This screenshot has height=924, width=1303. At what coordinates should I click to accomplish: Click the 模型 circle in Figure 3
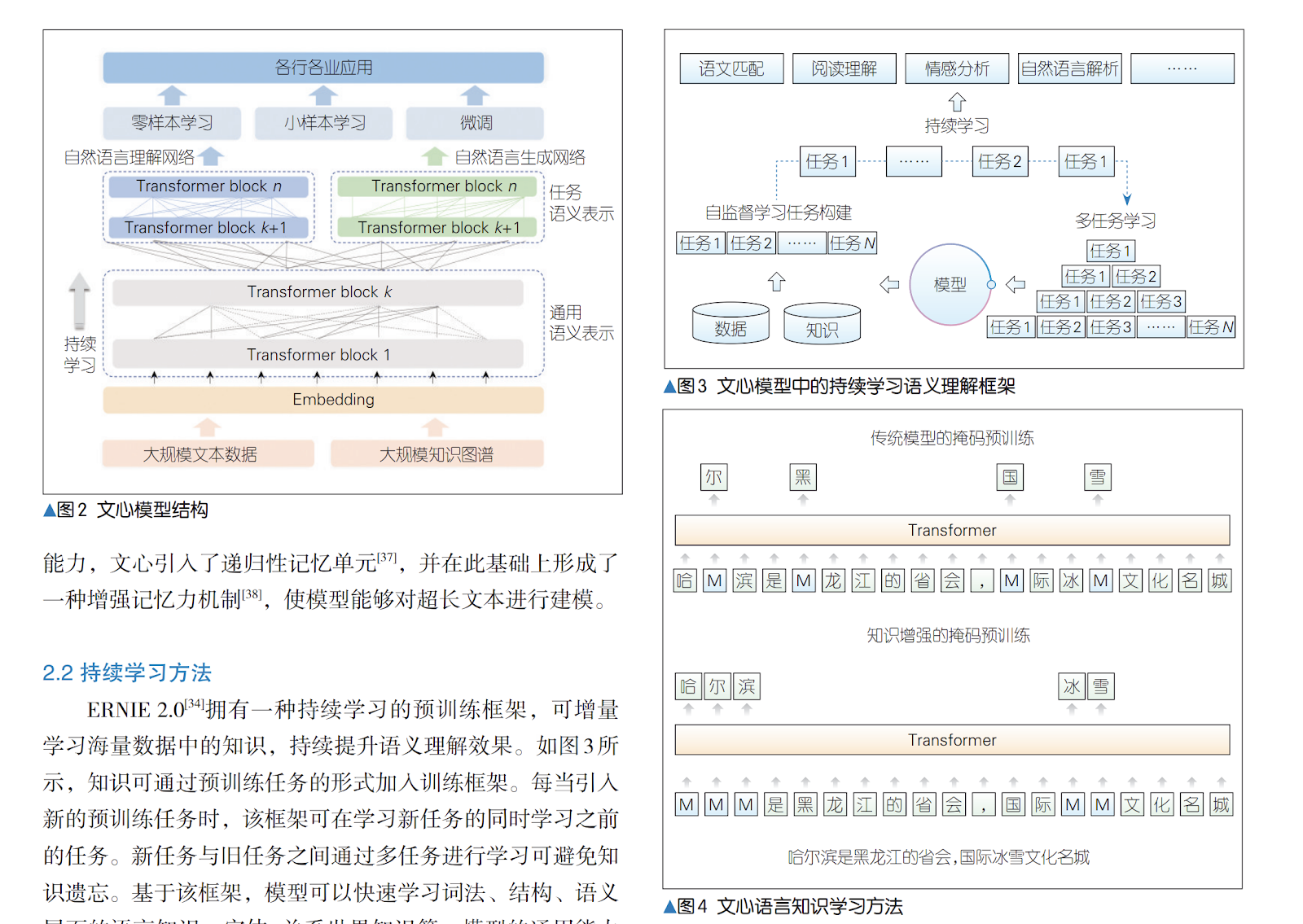pos(950,285)
